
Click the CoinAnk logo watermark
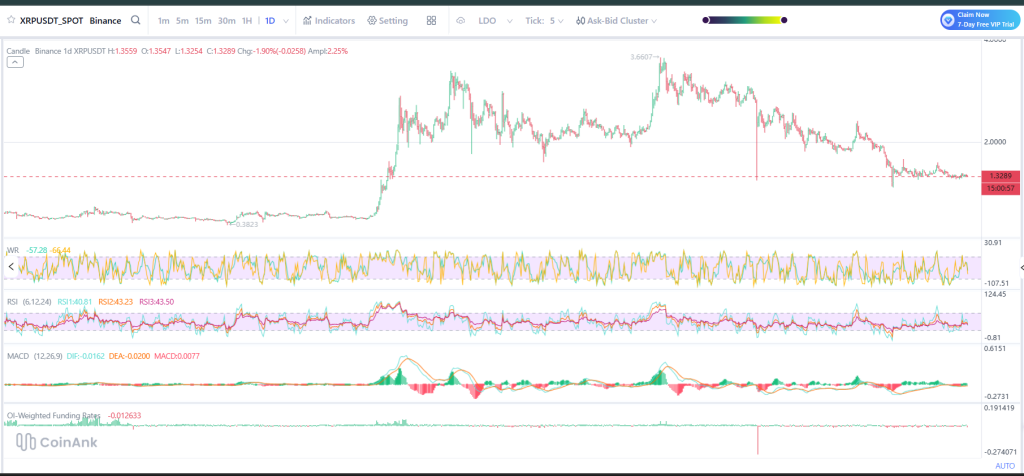(x=57, y=443)
